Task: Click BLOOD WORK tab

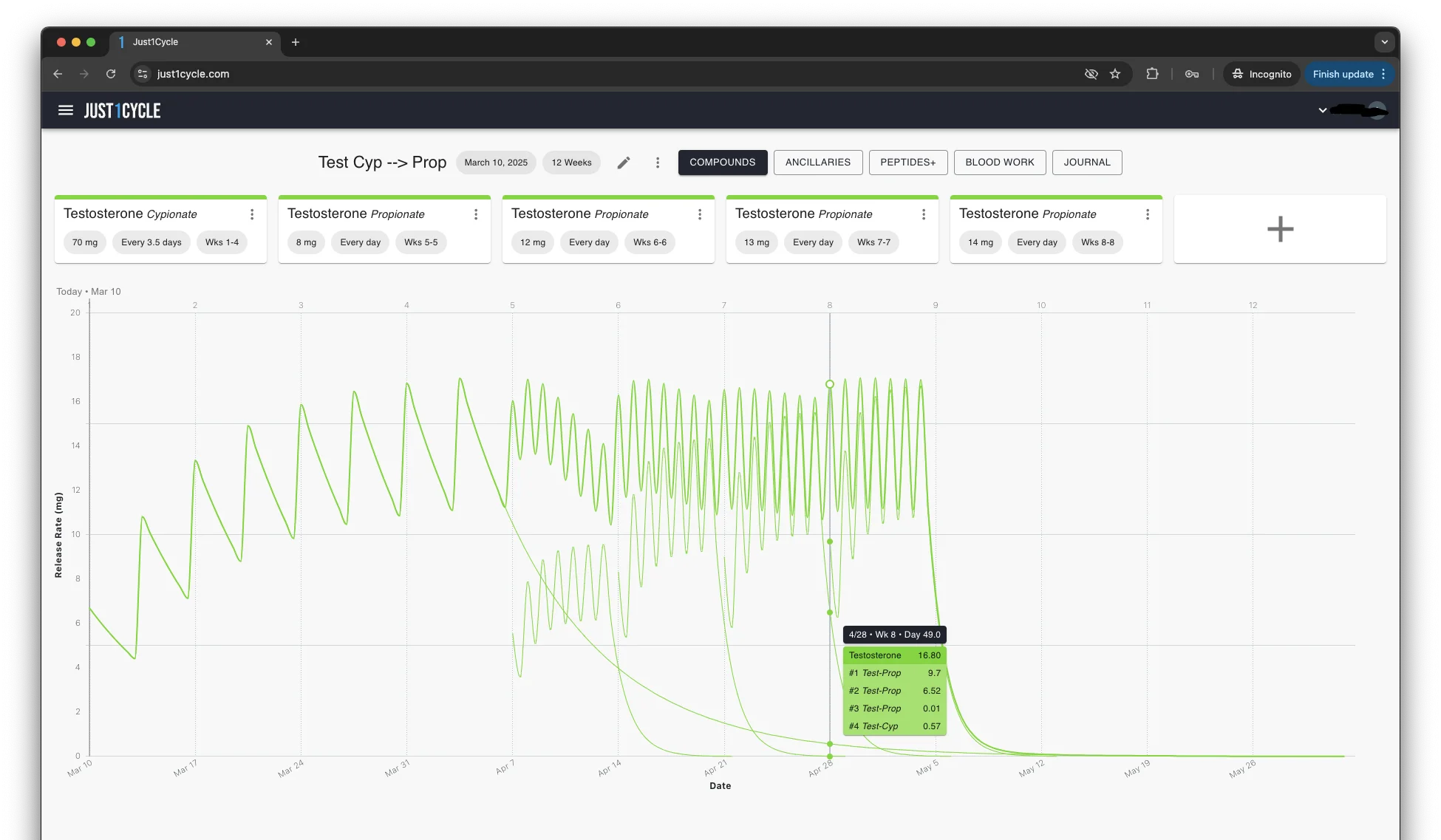Action: point(1000,162)
